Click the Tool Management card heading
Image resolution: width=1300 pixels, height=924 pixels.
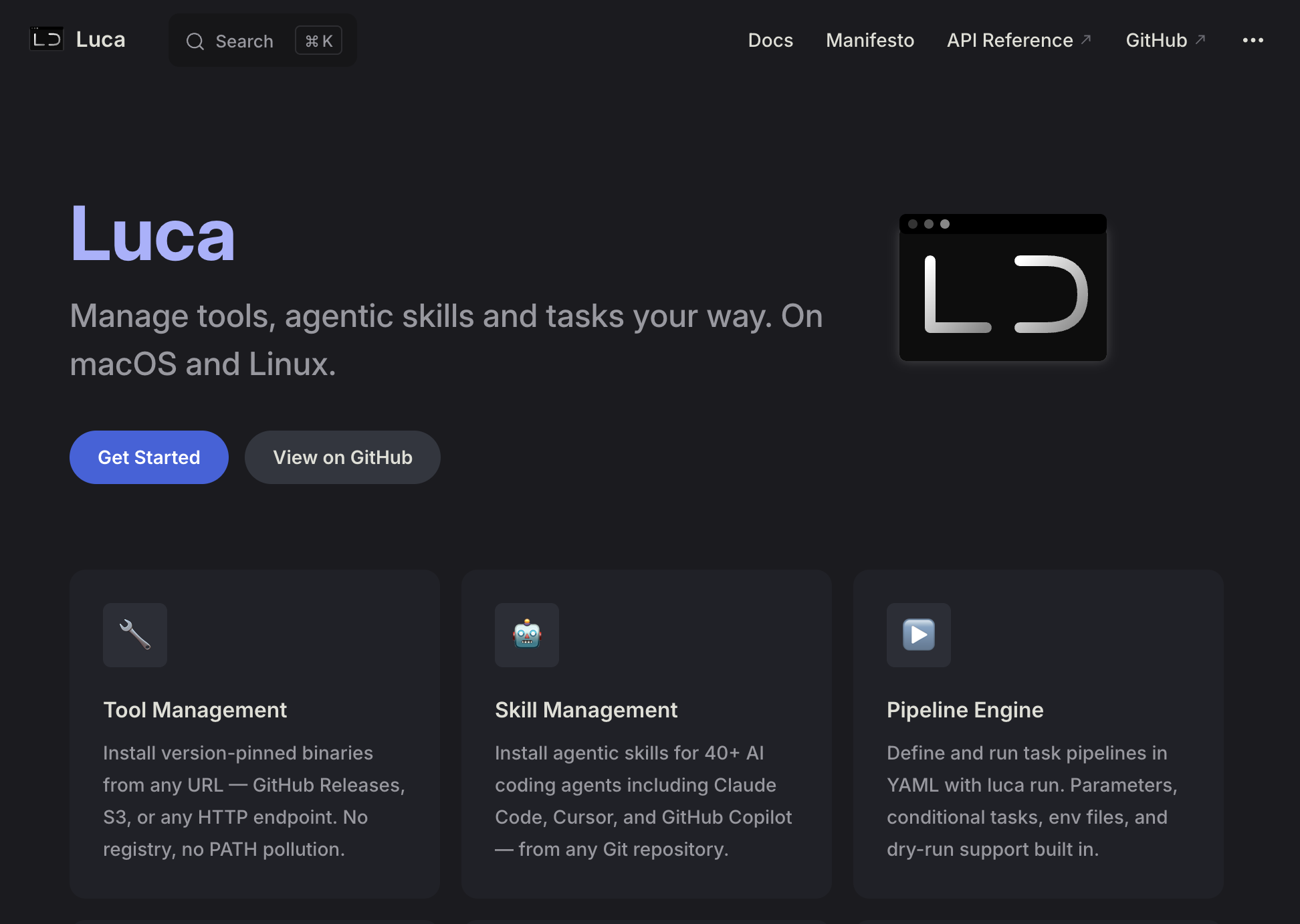pyautogui.click(x=195, y=709)
